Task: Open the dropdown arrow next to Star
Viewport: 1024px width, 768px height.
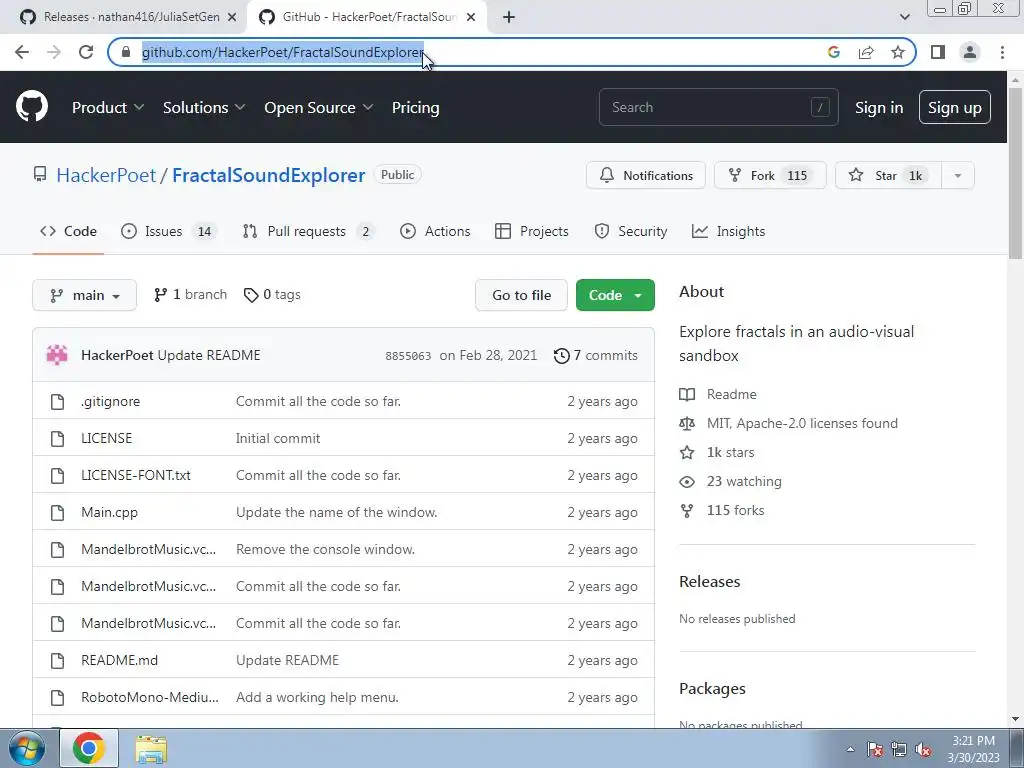Action: coord(957,176)
